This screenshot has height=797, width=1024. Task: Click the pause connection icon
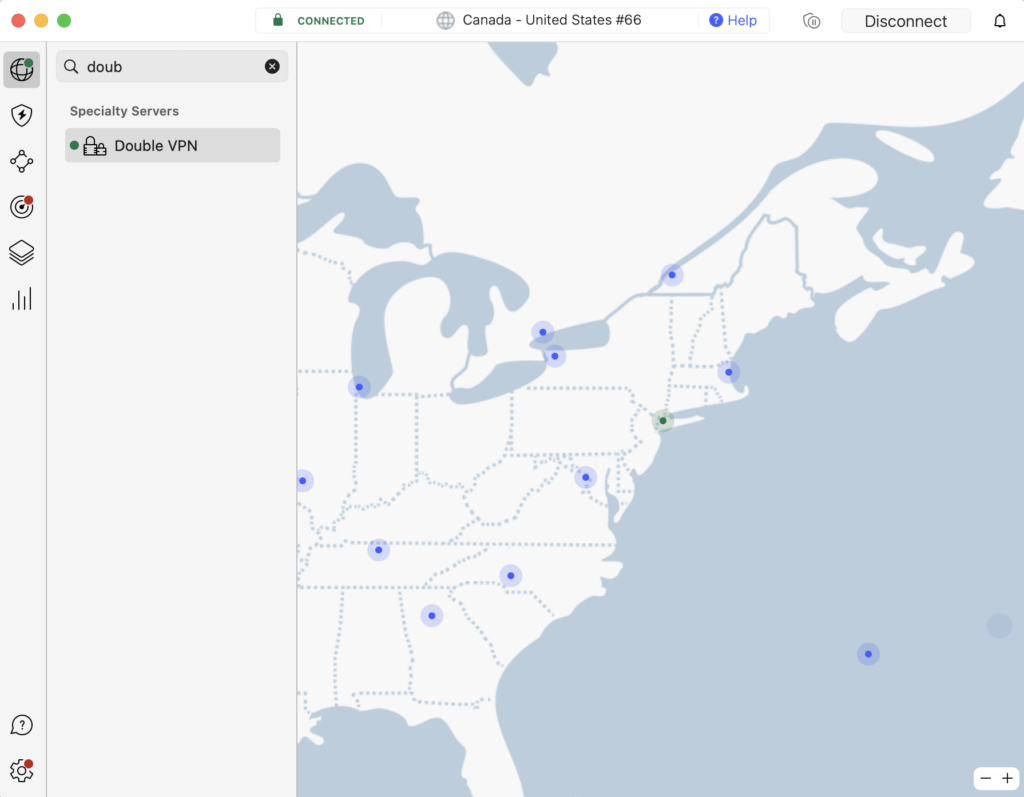(x=811, y=21)
